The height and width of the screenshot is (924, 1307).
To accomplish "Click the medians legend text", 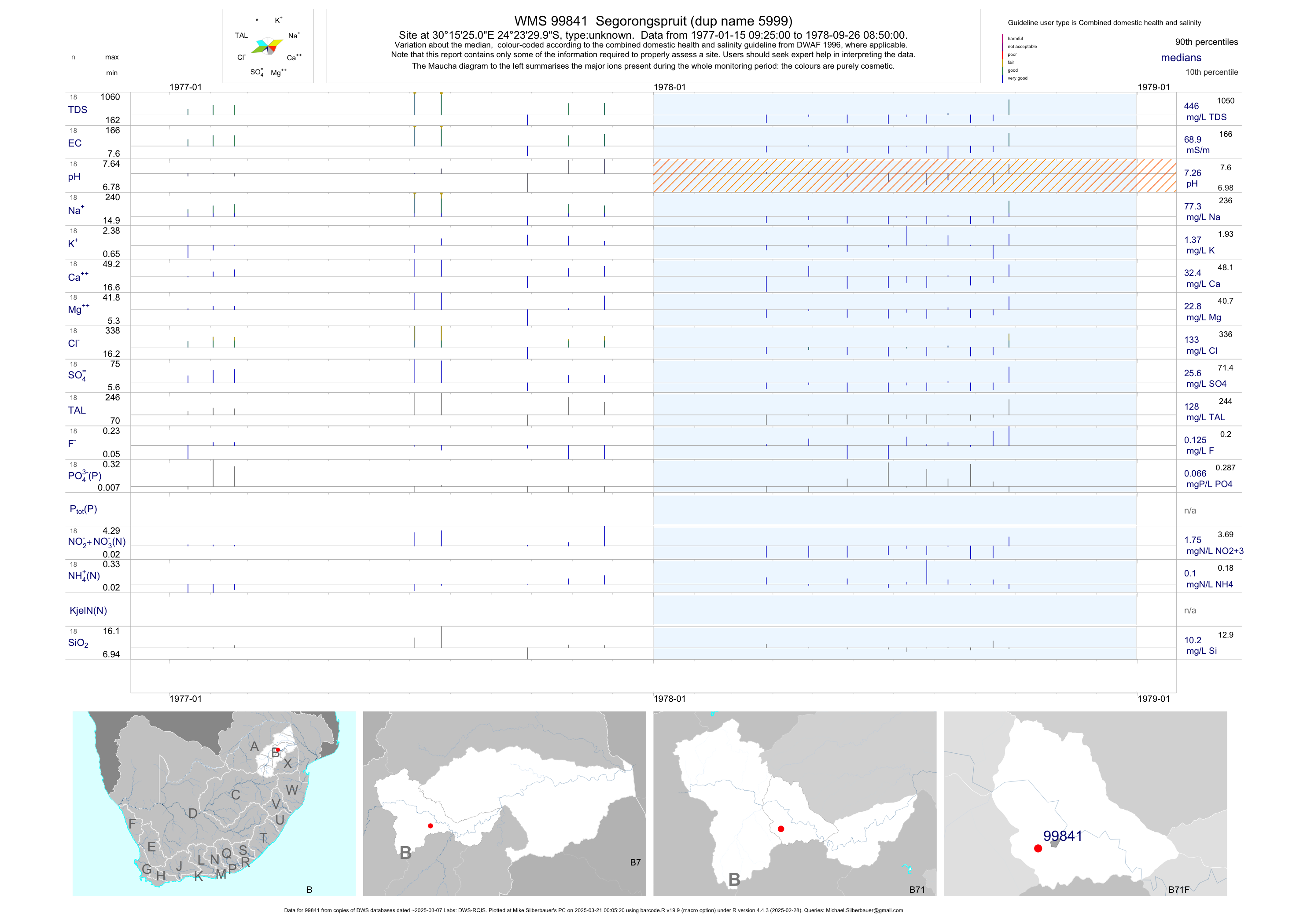I will click(1181, 58).
